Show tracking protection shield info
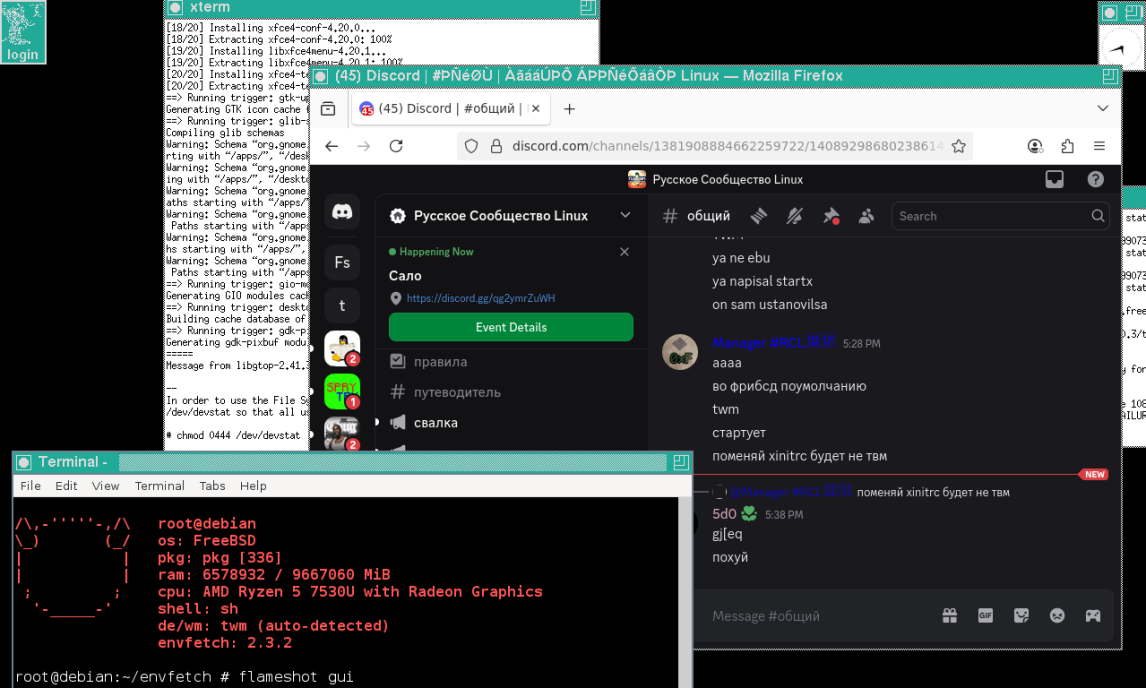Viewport: 1146px width, 688px height. click(x=471, y=146)
